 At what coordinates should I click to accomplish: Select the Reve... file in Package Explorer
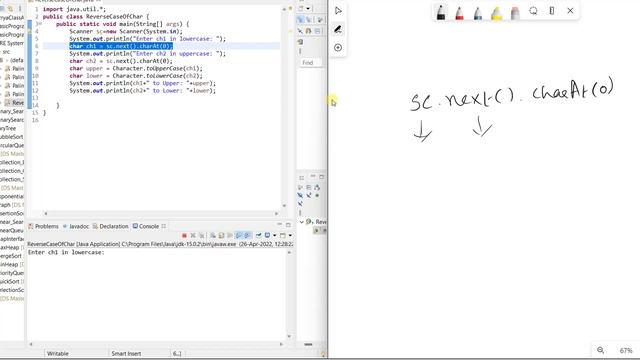tap(14, 102)
